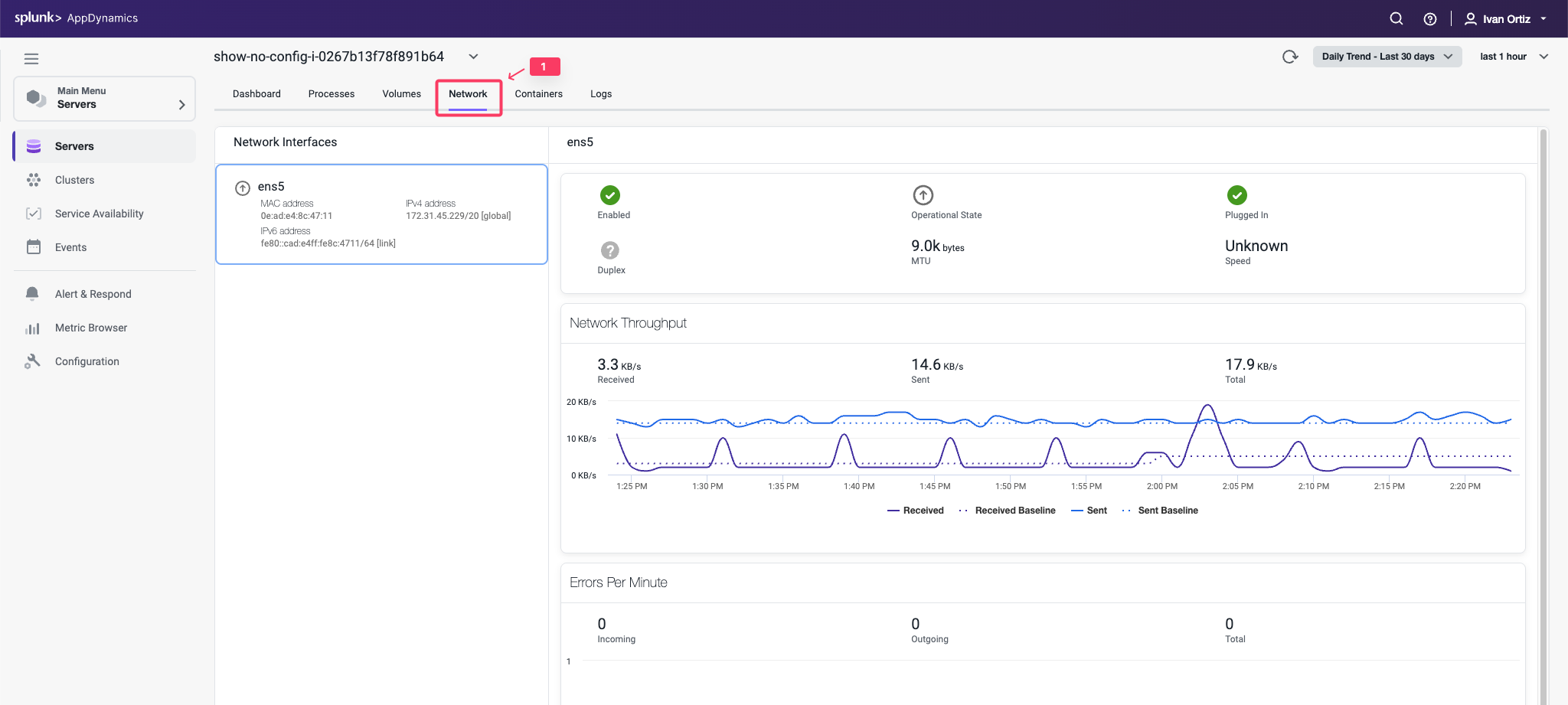The width and height of the screenshot is (1568, 705).
Task: Open the help icon in the header
Action: click(1429, 18)
